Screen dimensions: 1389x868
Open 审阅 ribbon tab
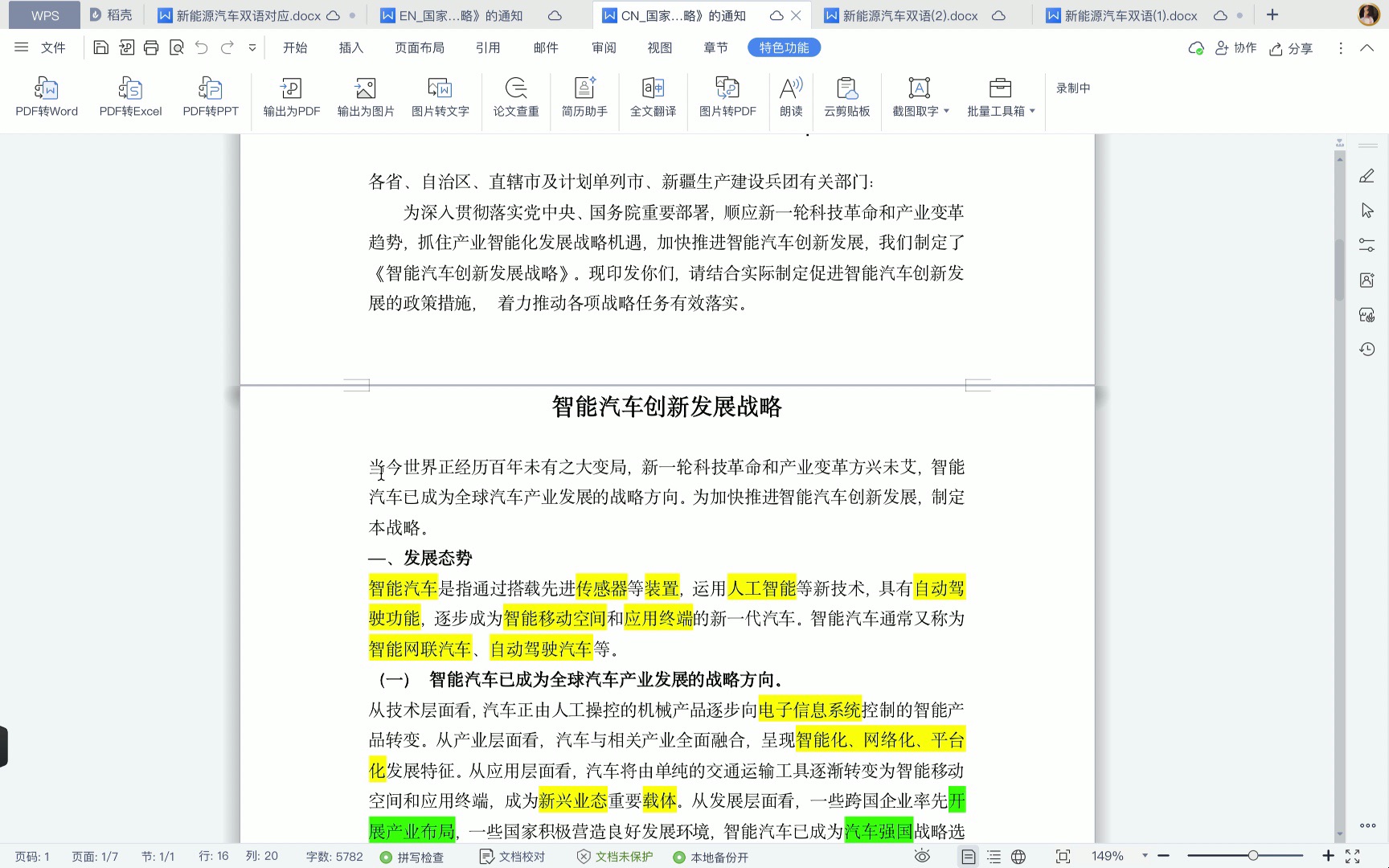(604, 47)
